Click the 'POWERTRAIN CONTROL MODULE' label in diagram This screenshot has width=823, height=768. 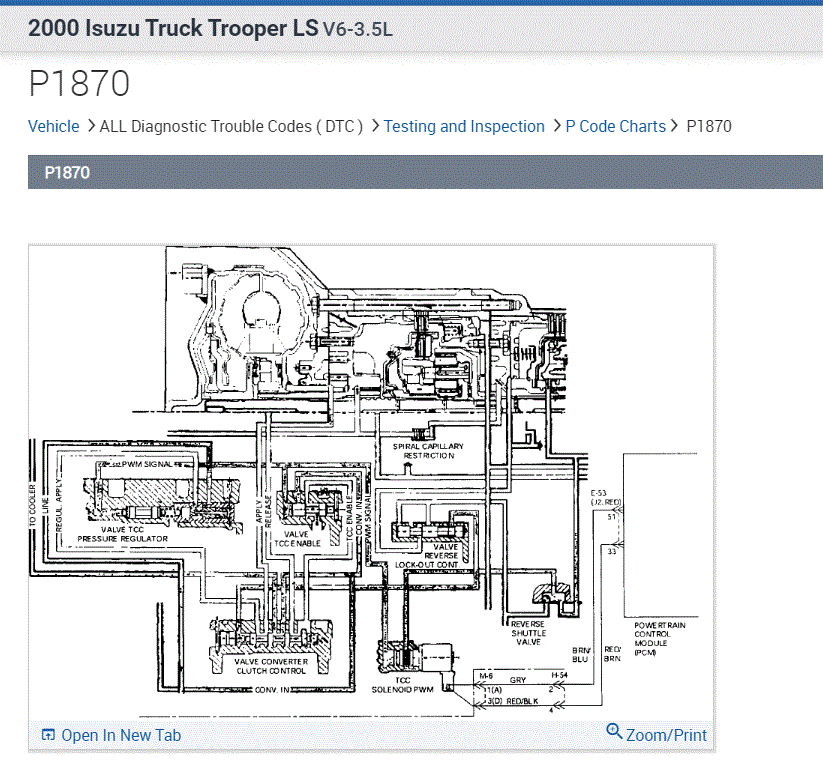[x=659, y=639]
